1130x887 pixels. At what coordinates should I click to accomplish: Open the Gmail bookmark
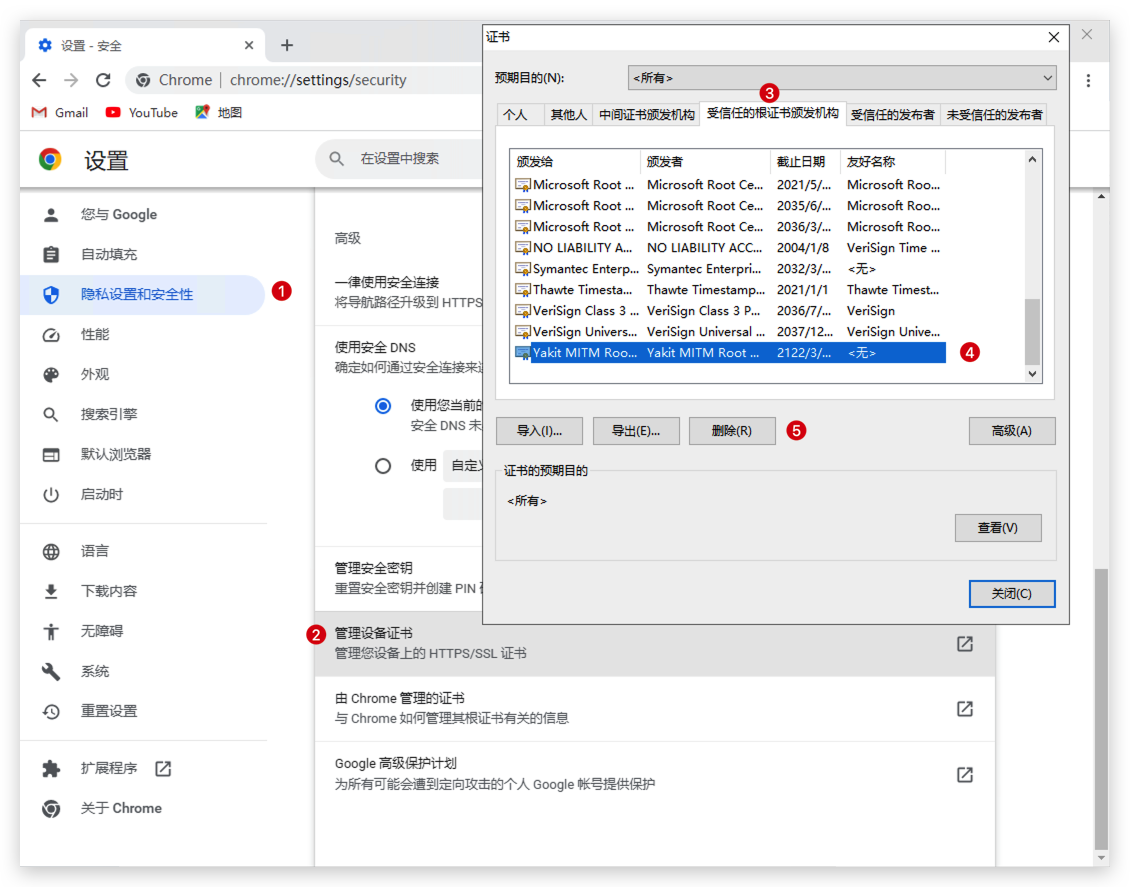(x=60, y=113)
